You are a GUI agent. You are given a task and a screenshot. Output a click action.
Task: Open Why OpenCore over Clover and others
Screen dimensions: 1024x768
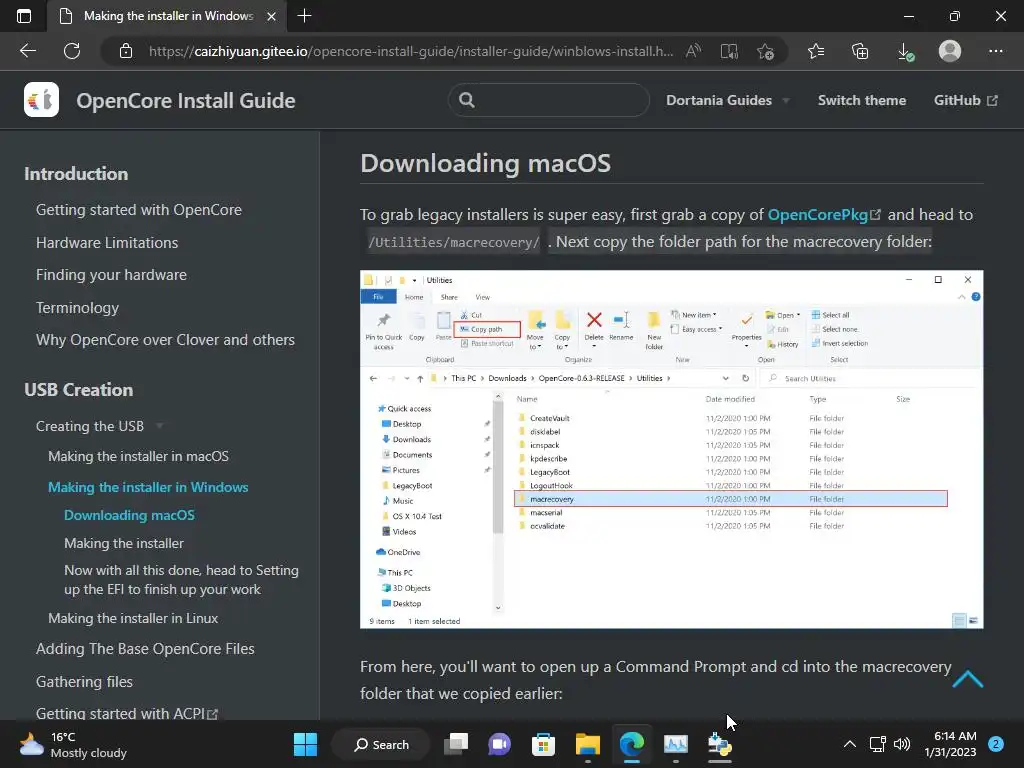click(165, 340)
